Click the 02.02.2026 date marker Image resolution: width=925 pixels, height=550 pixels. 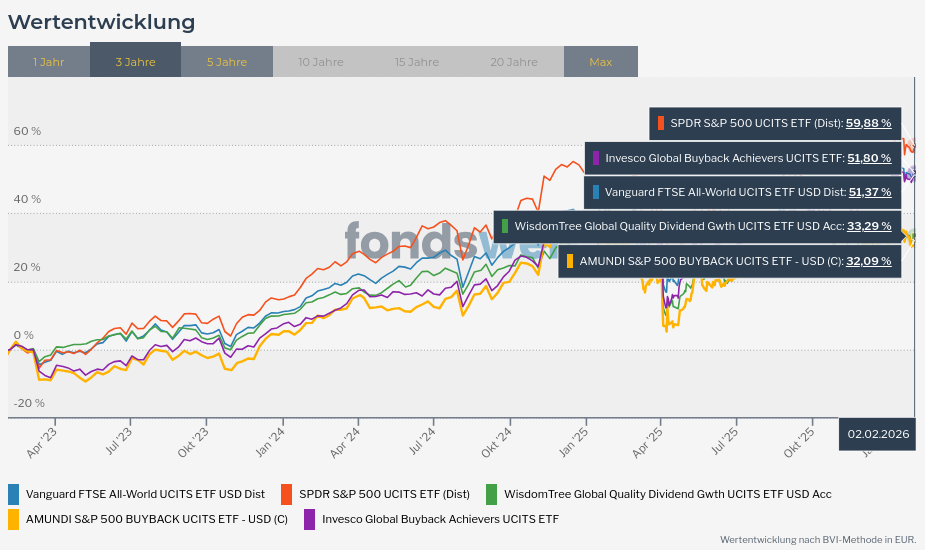tap(878, 434)
